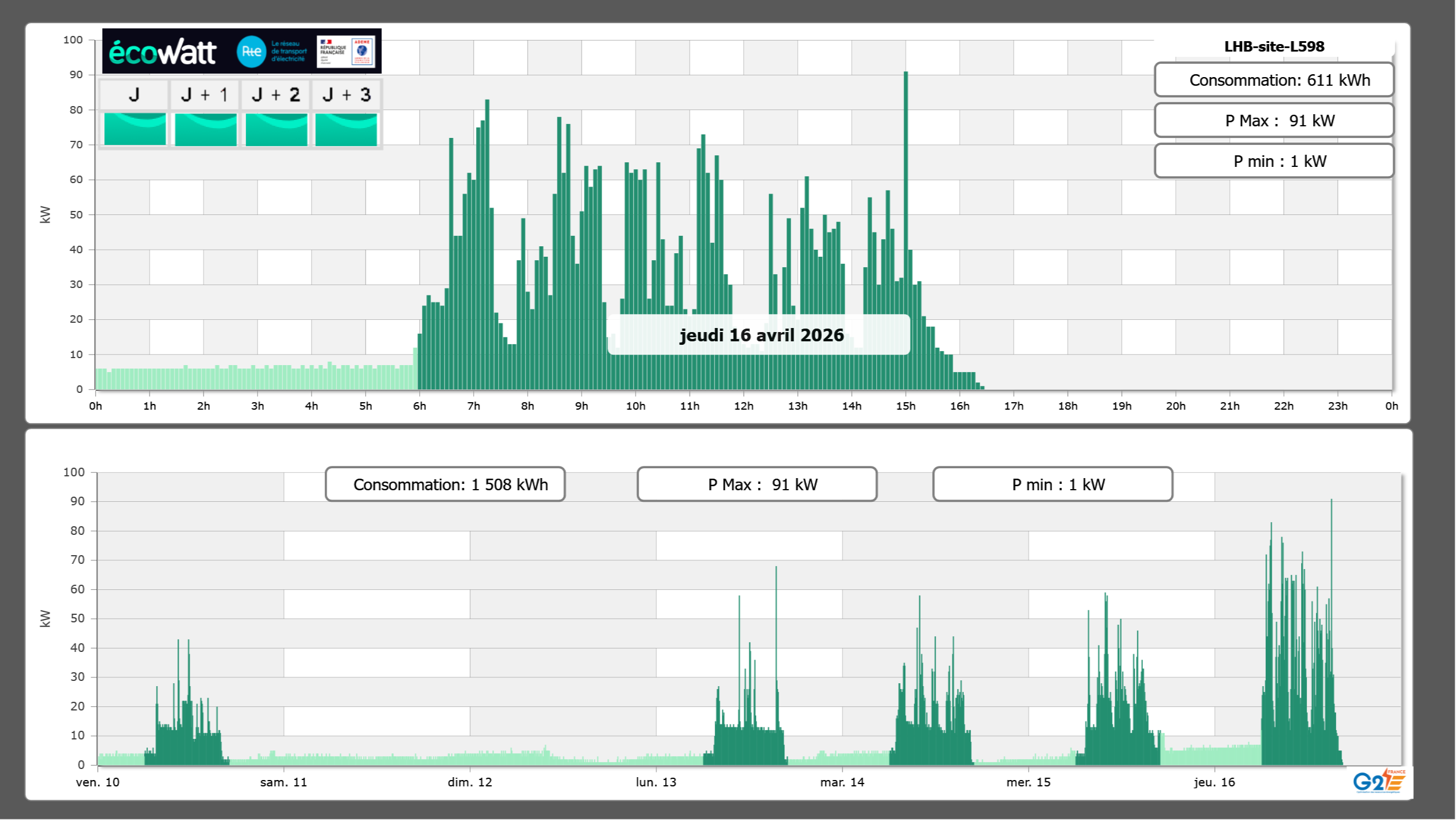Click the top-right P min: 1 kW box

coord(1273,161)
